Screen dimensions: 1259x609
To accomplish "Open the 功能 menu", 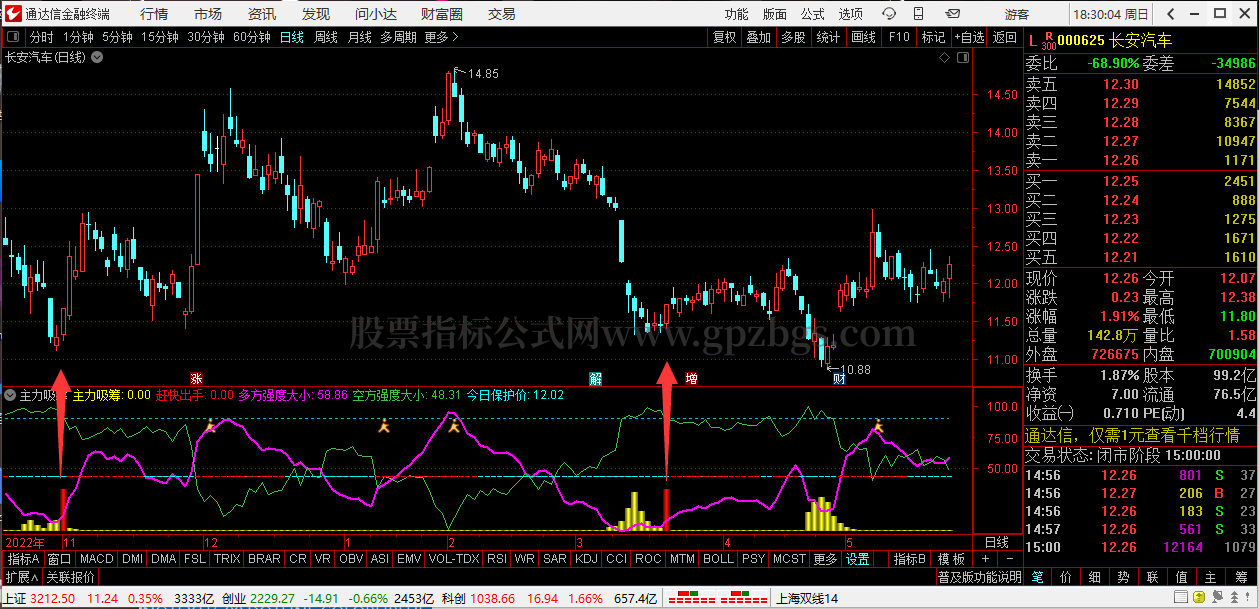I will 736,14.
